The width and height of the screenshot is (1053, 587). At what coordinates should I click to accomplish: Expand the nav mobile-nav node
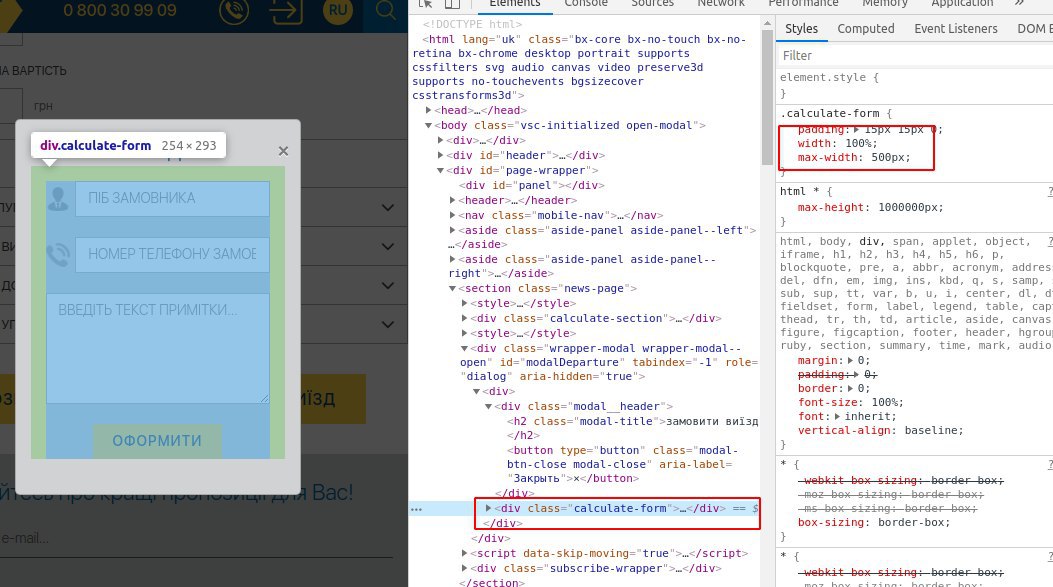453,216
